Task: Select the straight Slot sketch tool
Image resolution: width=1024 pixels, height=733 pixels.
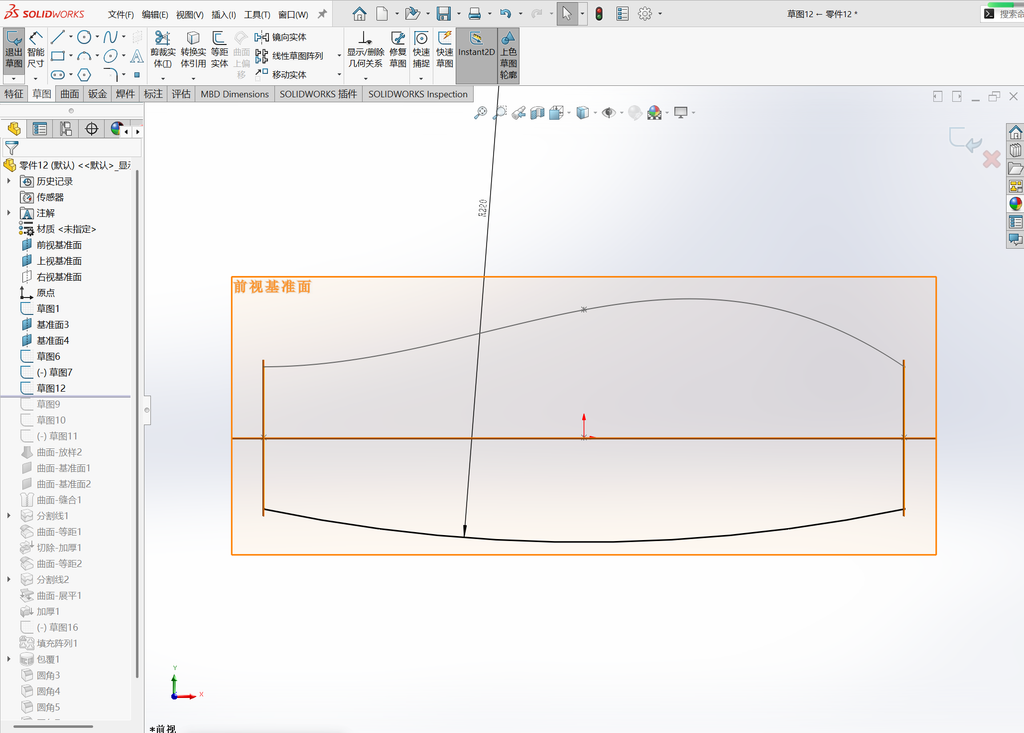Action: (x=57, y=74)
